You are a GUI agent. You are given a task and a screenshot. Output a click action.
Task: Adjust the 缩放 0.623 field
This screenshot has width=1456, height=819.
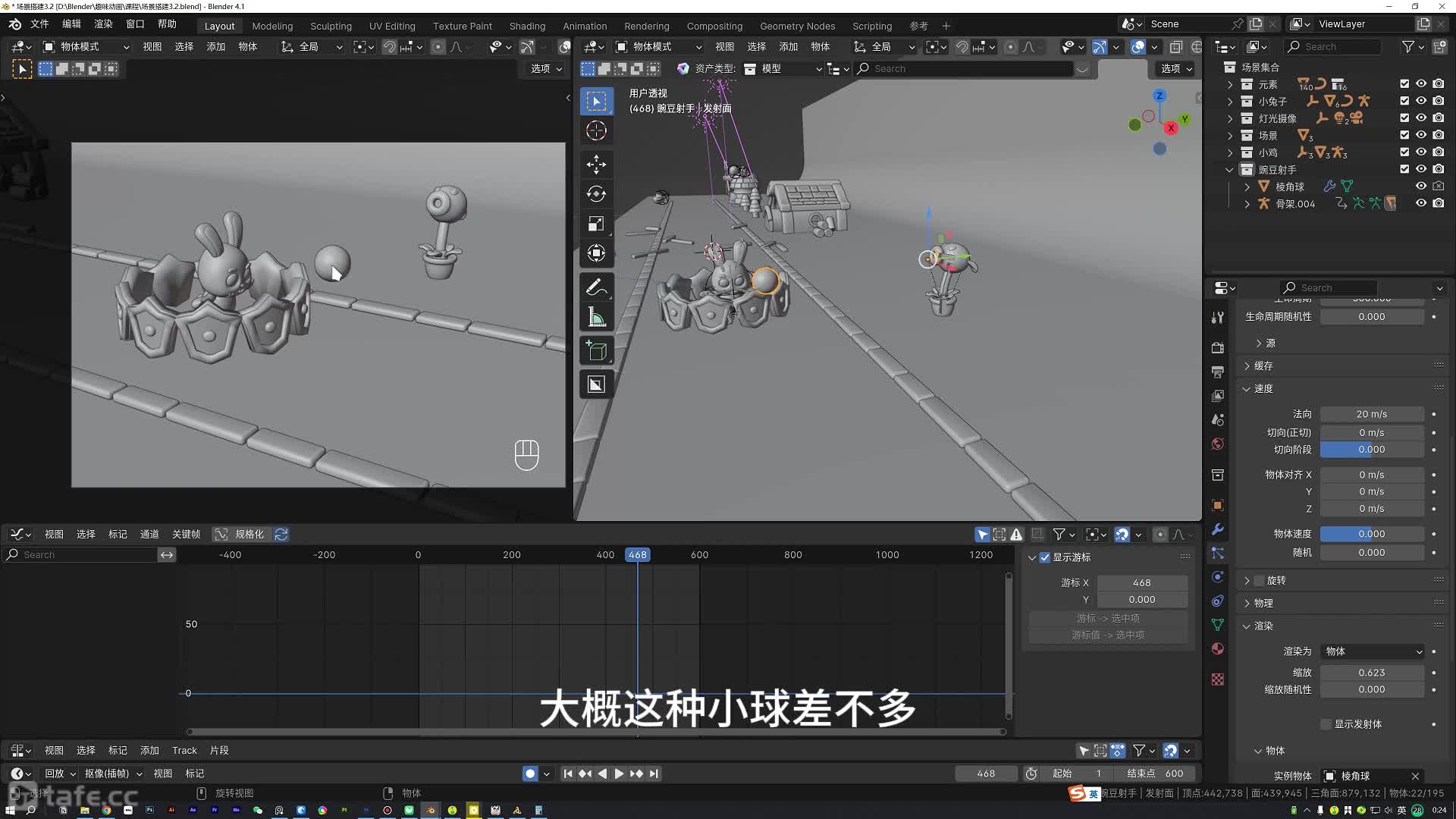click(1372, 673)
